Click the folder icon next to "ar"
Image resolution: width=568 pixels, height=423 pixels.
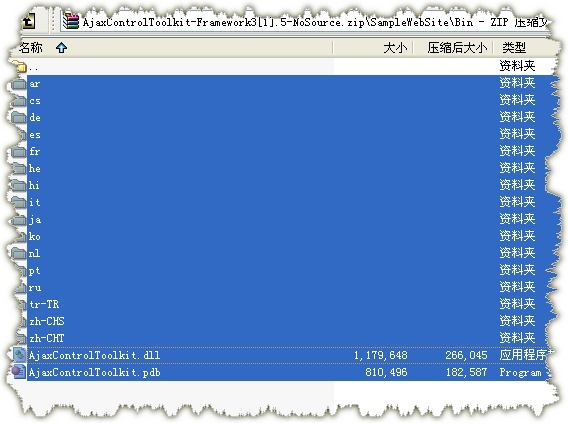[18, 84]
